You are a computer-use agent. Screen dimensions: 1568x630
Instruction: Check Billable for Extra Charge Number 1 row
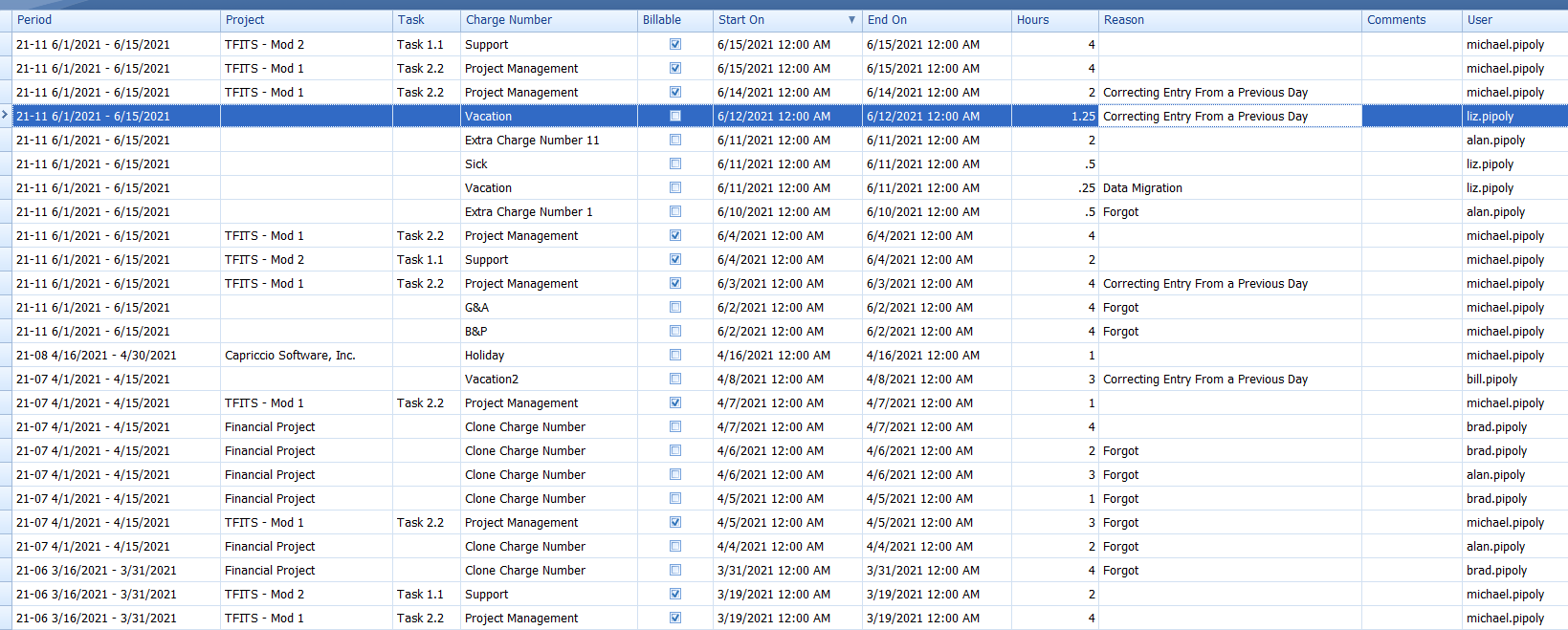675,211
